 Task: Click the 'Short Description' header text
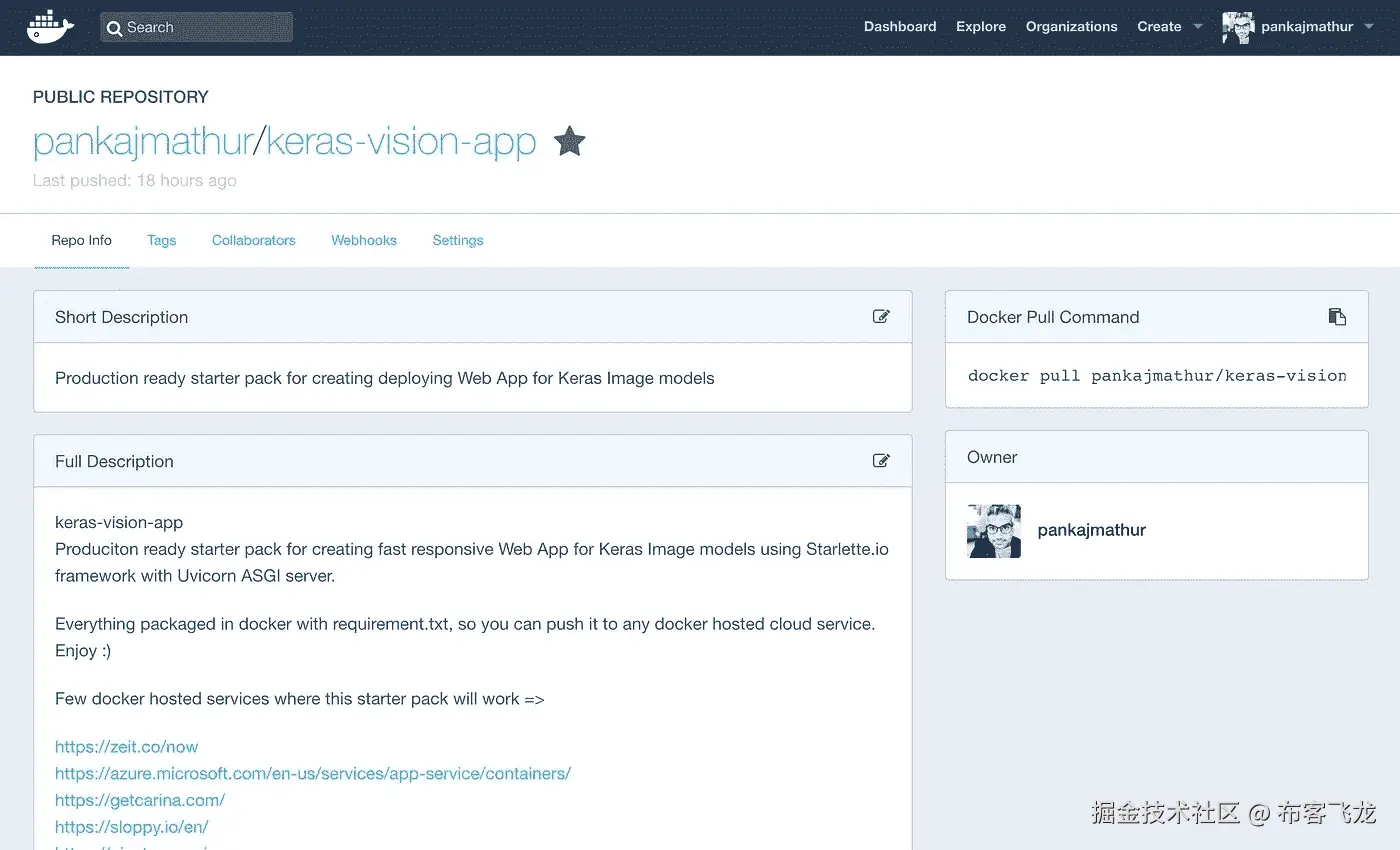(122, 317)
